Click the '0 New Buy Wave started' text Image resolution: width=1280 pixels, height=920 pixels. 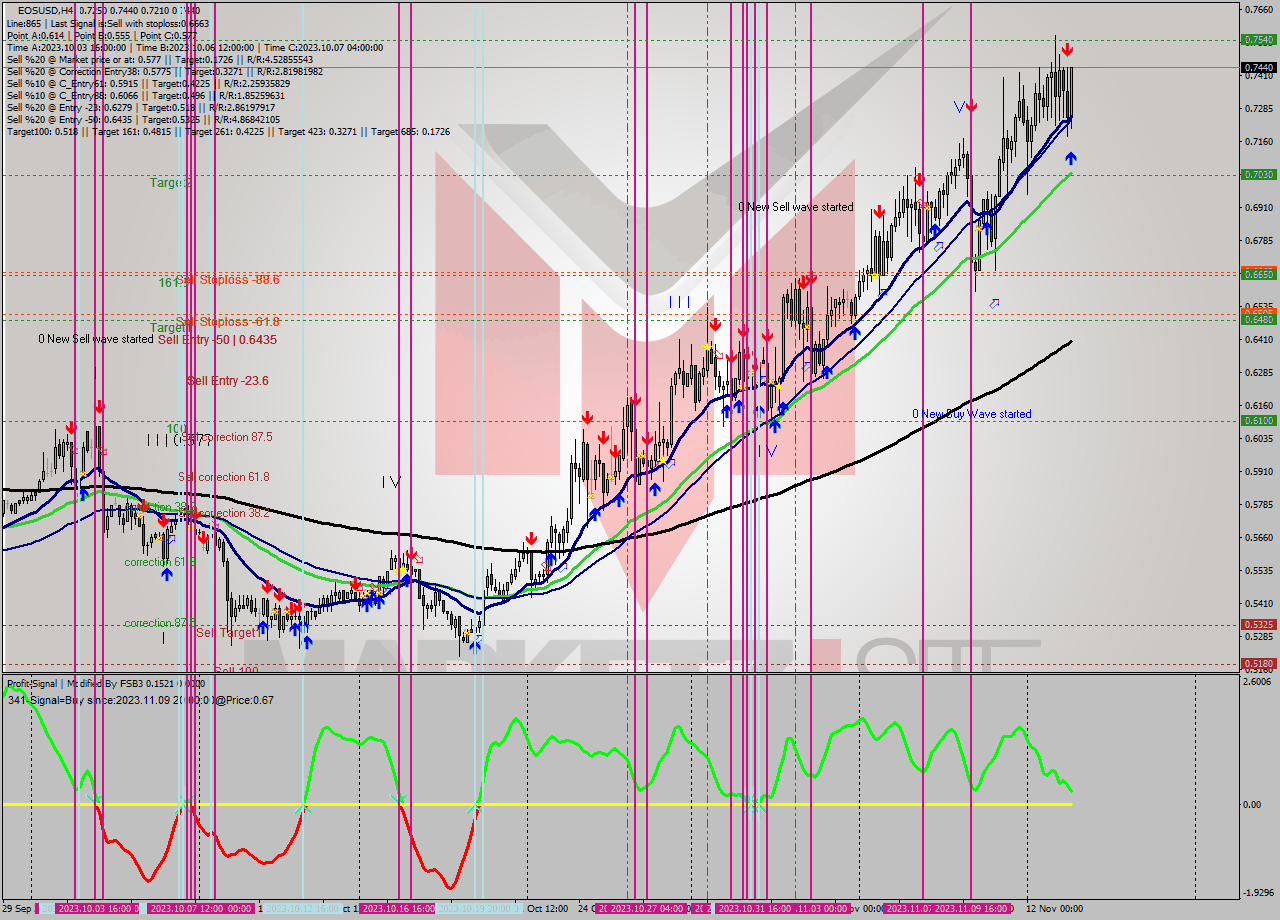tap(971, 414)
